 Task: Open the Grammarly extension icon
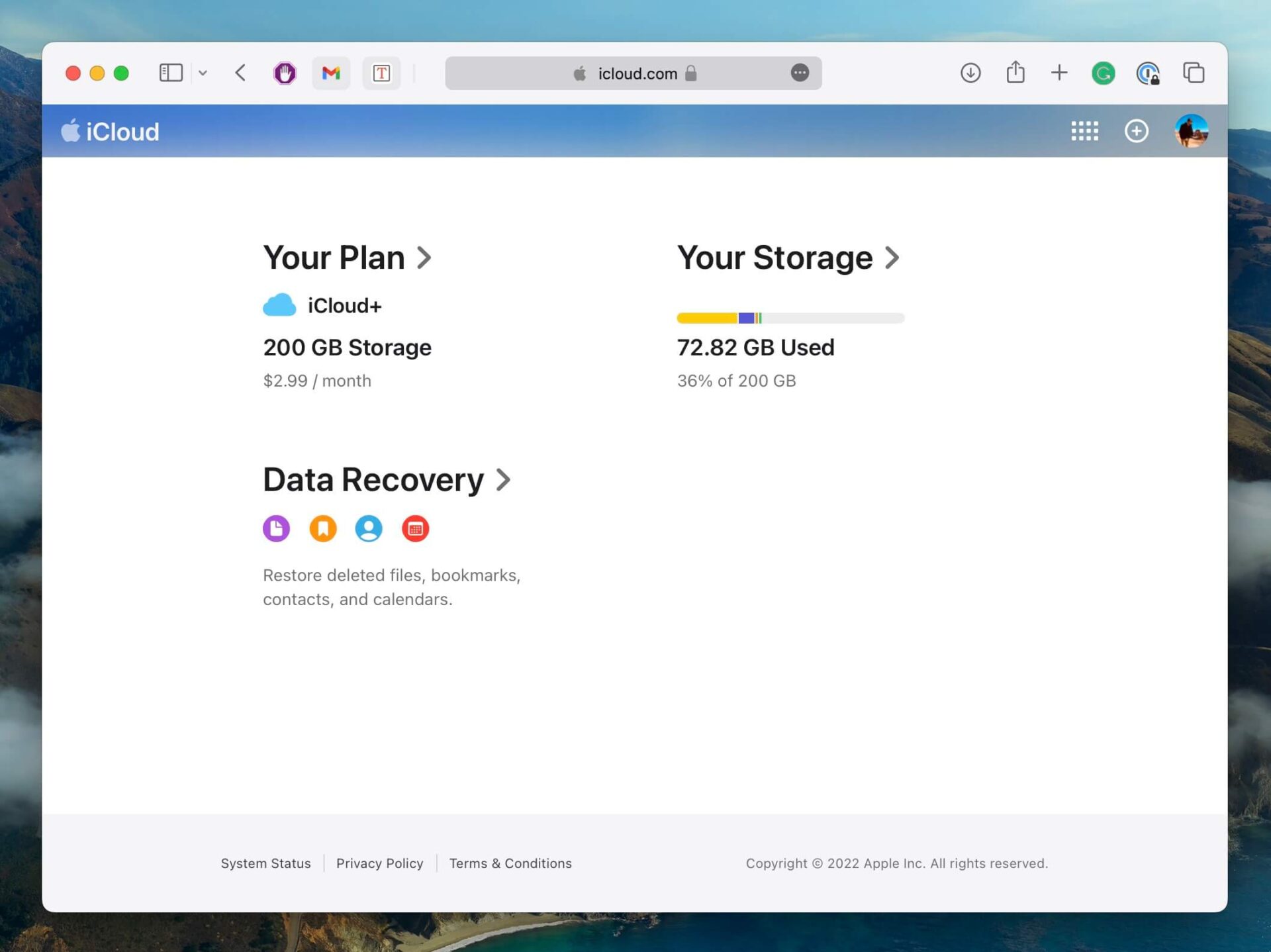[x=1103, y=73]
